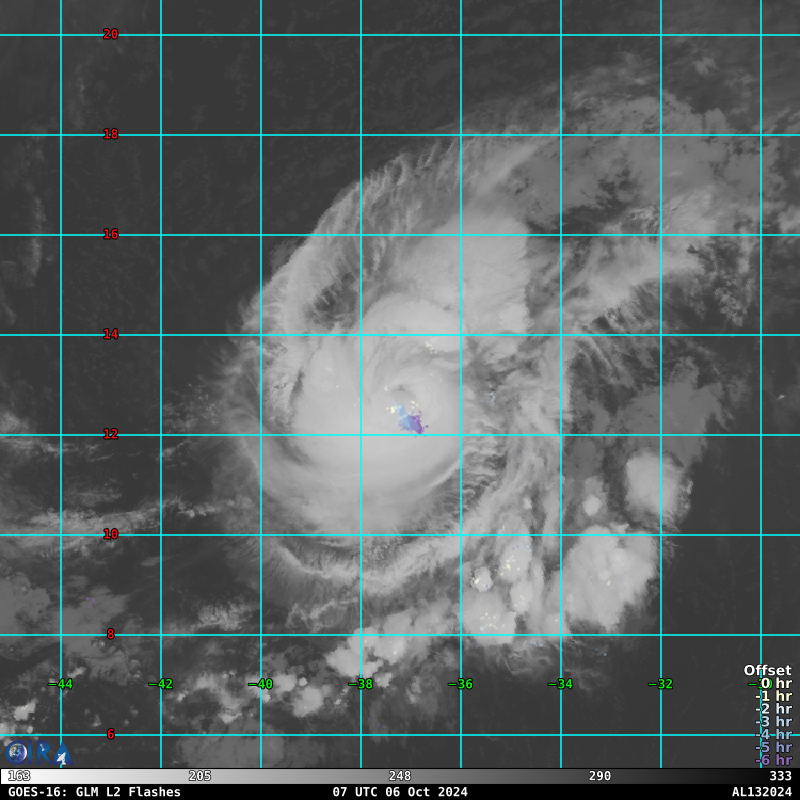Click the GOES-16: GLM L2 Flashes caption

[x=94, y=792]
